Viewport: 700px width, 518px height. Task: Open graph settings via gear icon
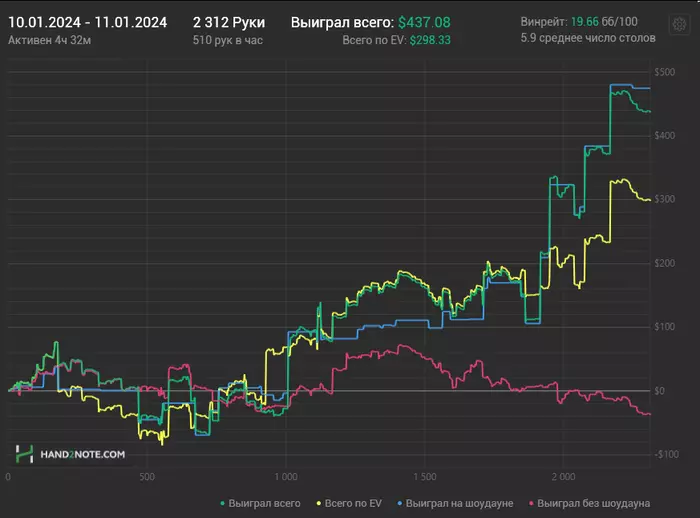pos(679,24)
